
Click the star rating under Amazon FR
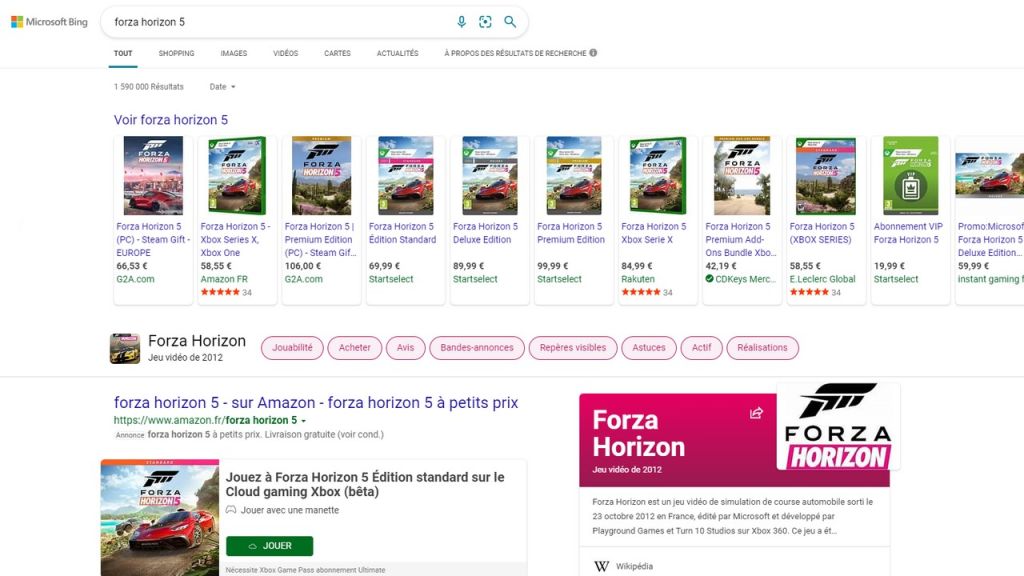point(220,292)
